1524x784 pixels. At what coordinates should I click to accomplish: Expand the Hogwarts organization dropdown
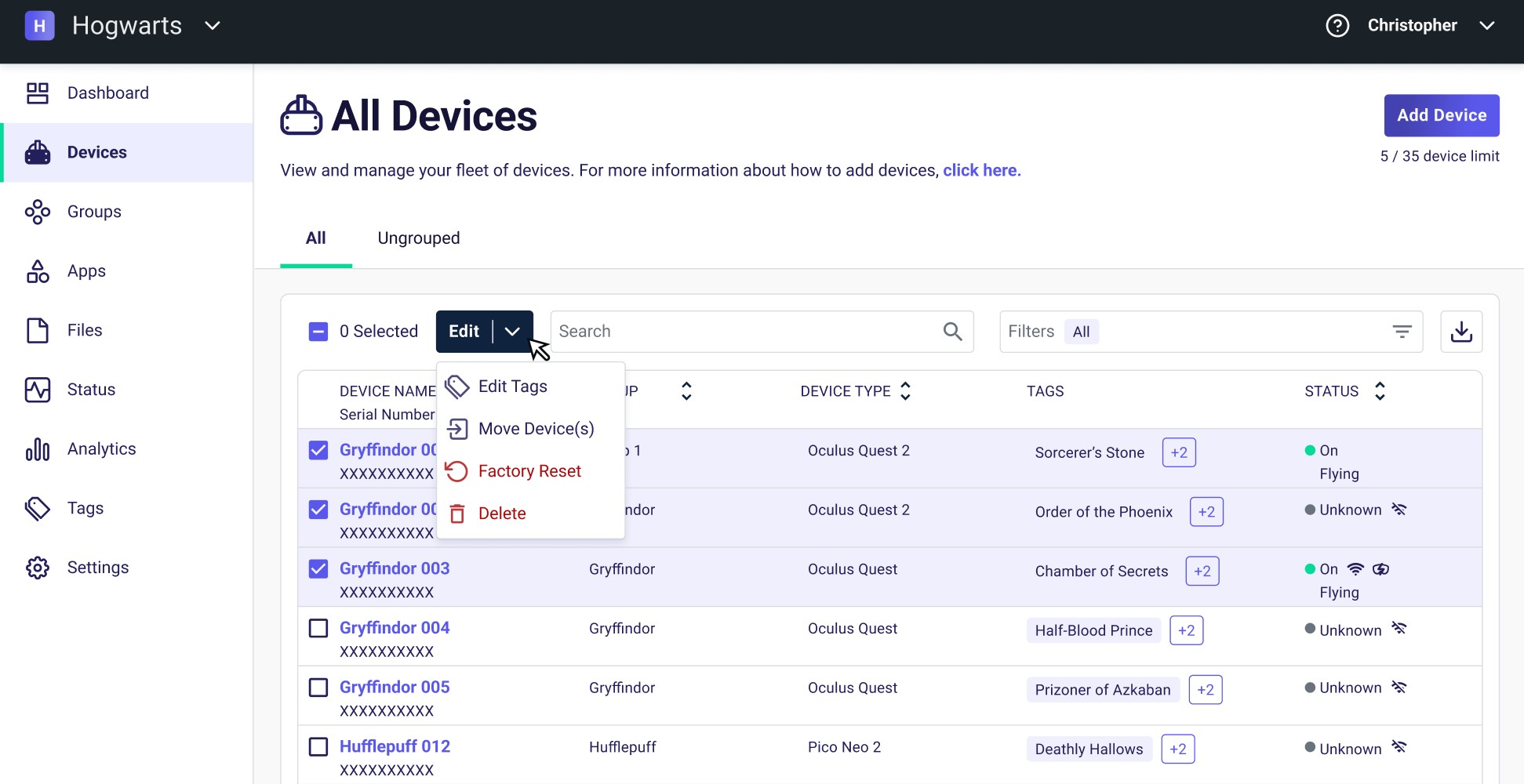[213, 26]
